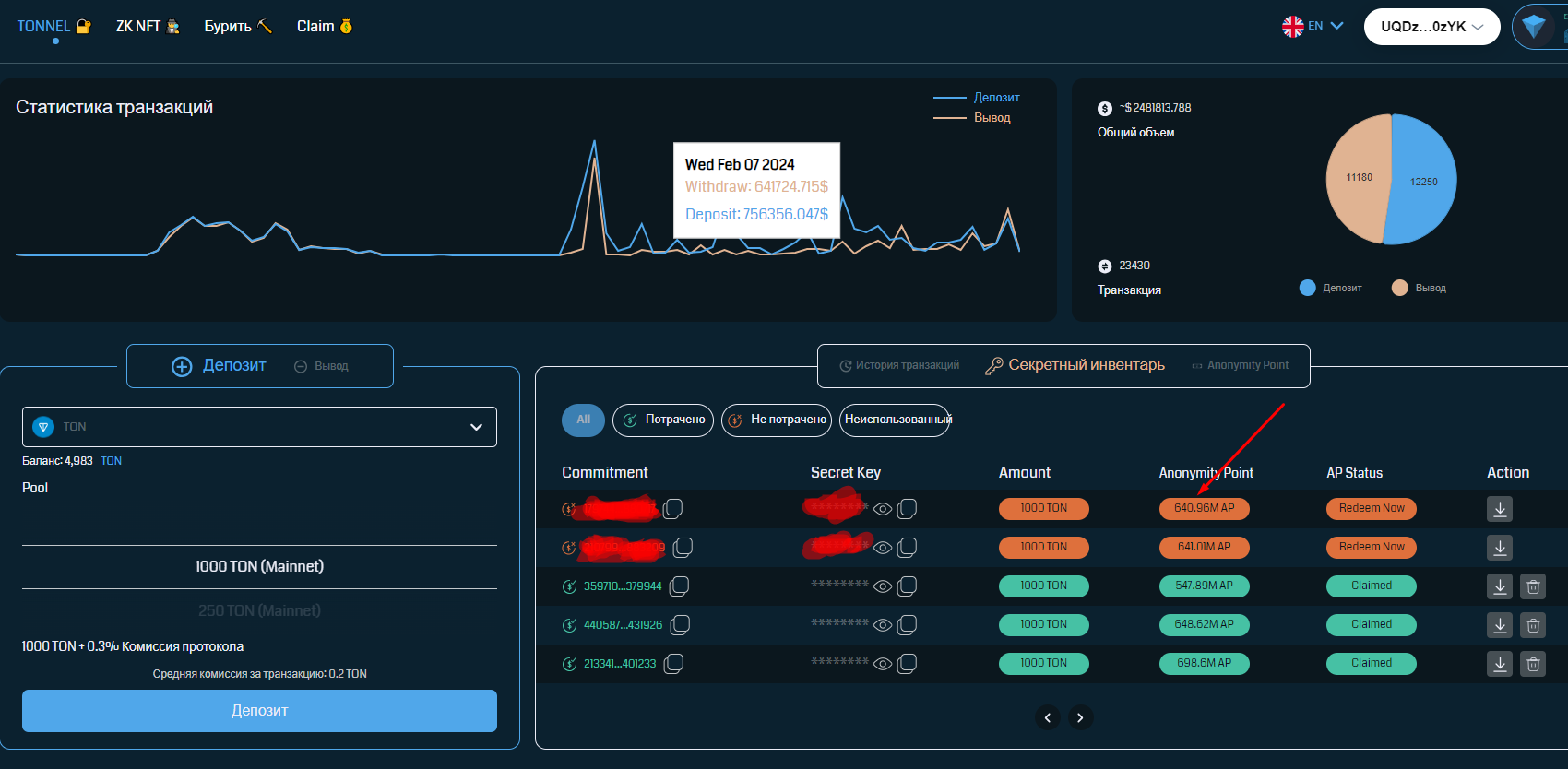Screen dimensions: 1568x769
Task: Copy the commitment 359710...379944
Action: (x=679, y=586)
